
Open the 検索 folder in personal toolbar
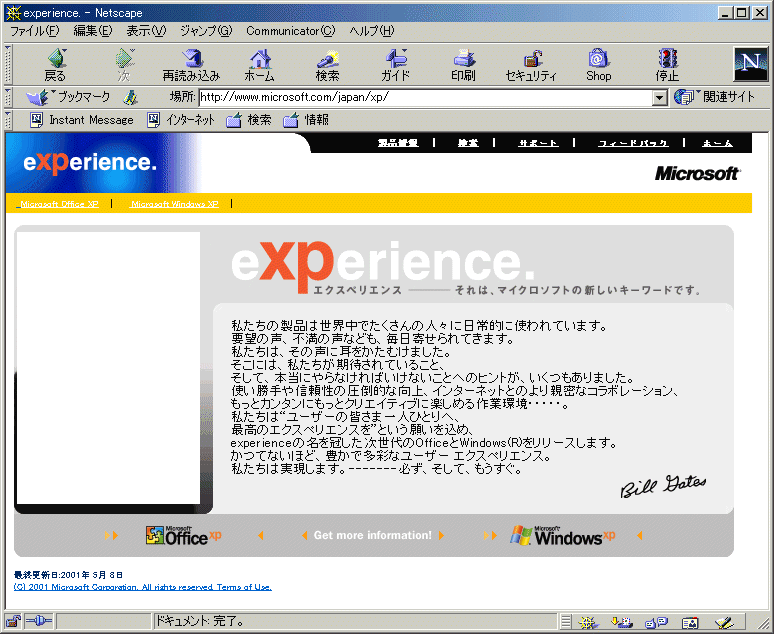[x=249, y=120]
